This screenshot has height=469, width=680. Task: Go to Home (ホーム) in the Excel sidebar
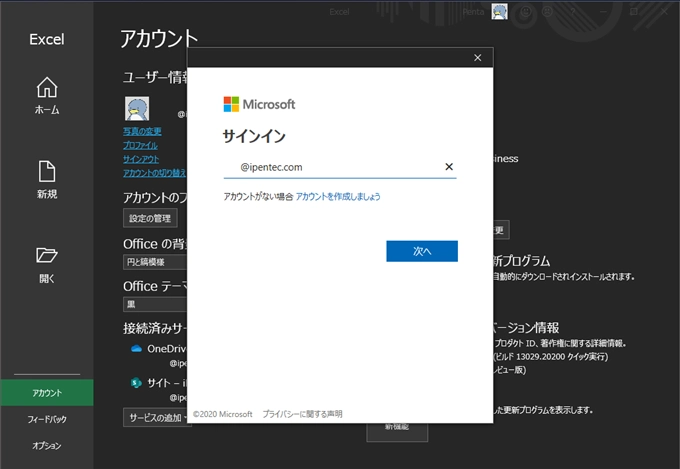coord(47,96)
